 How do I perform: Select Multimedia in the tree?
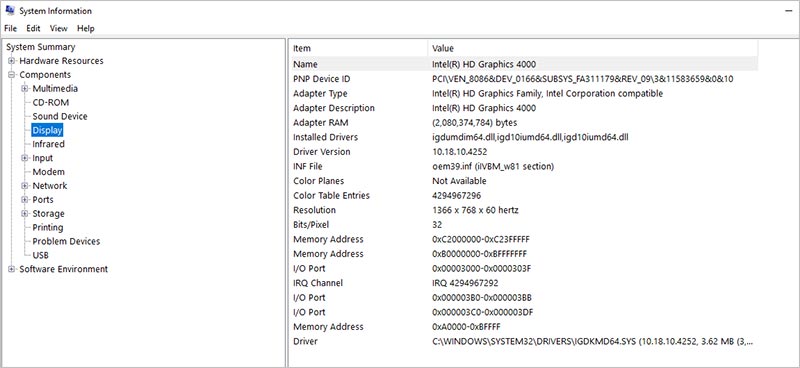[x=55, y=88]
